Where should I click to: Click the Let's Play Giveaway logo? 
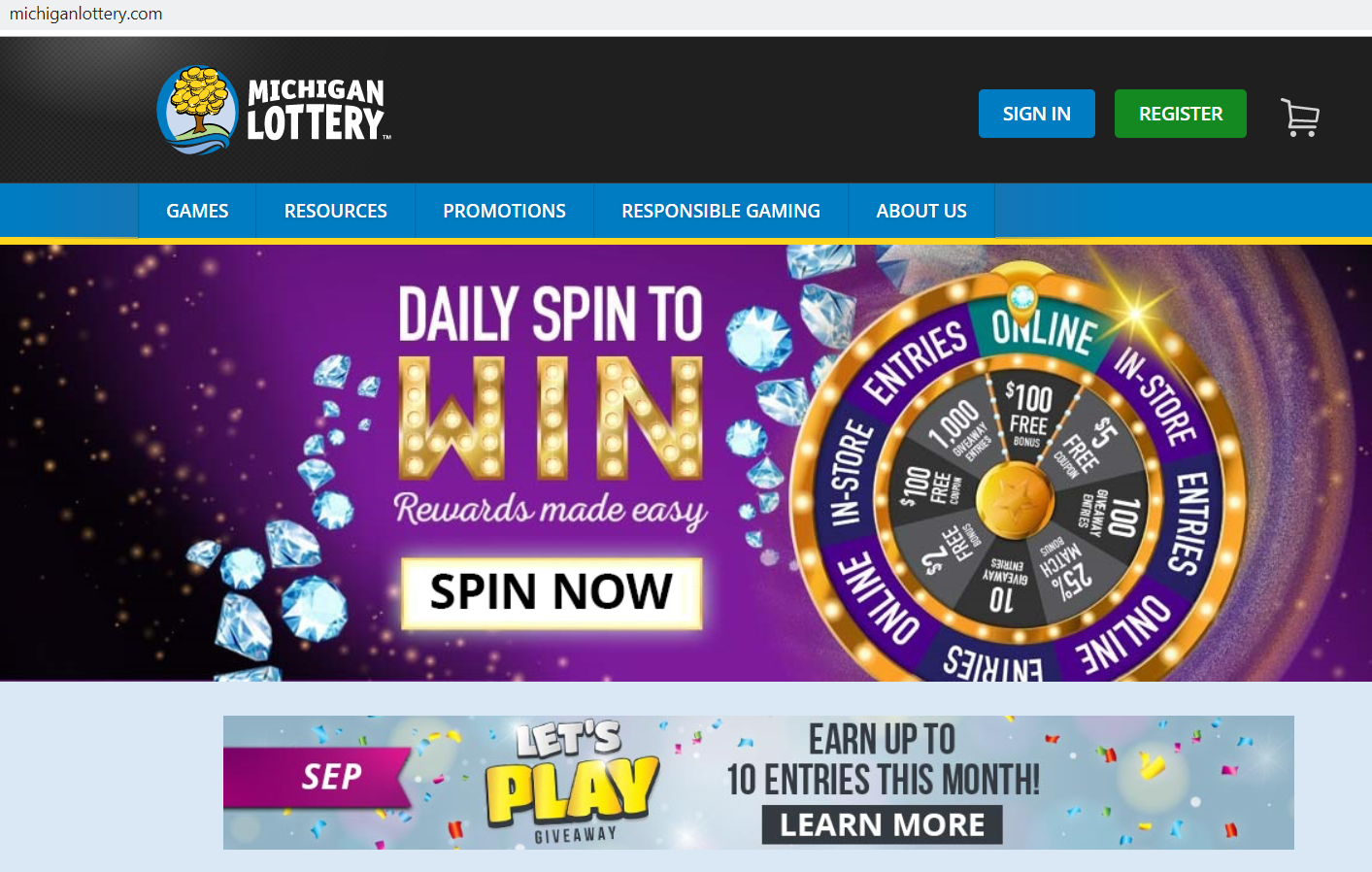[572, 782]
